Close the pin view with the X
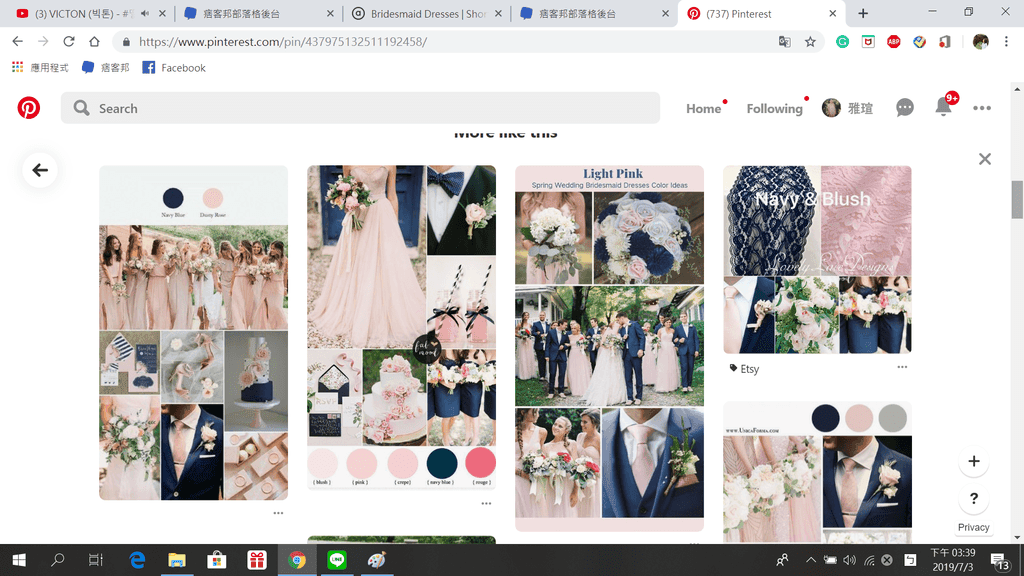Screen dimensions: 1024x576 (985, 159)
